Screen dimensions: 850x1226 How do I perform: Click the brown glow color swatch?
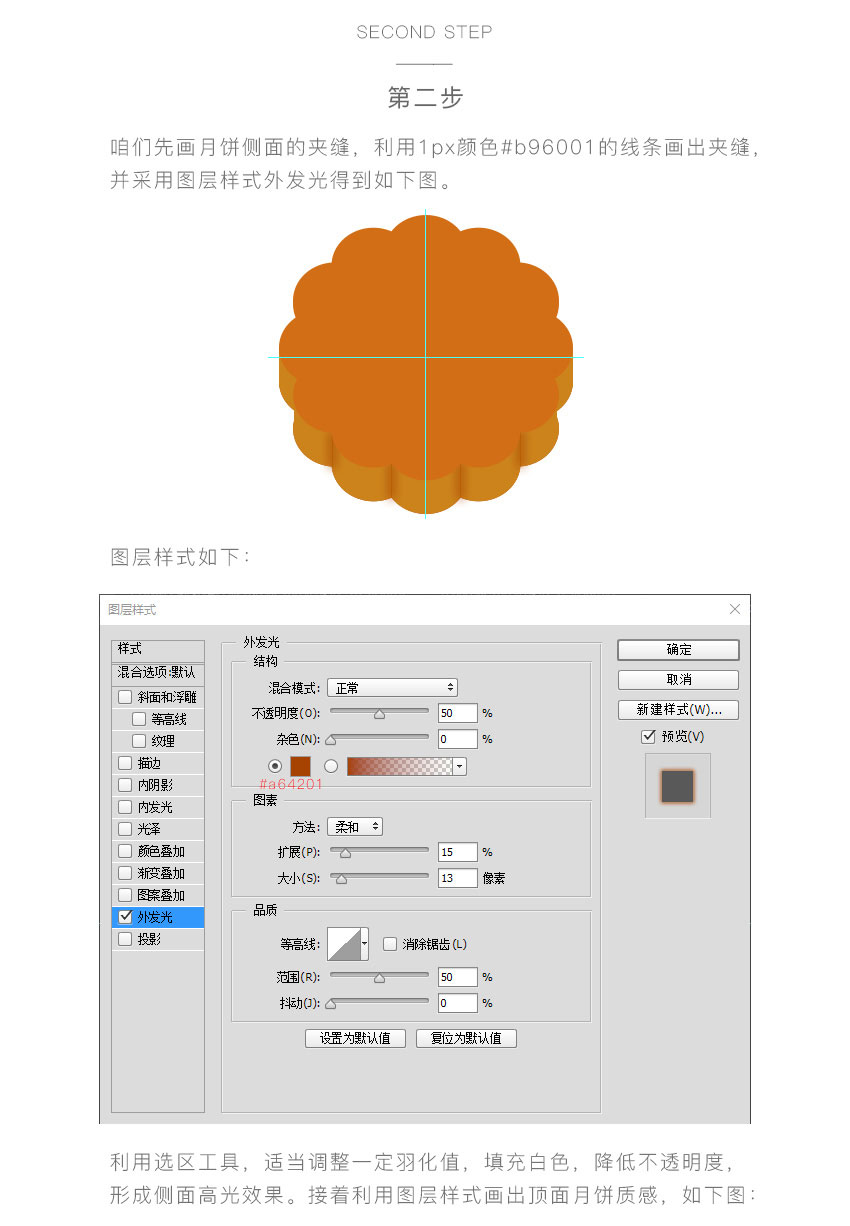pos(300,766)
